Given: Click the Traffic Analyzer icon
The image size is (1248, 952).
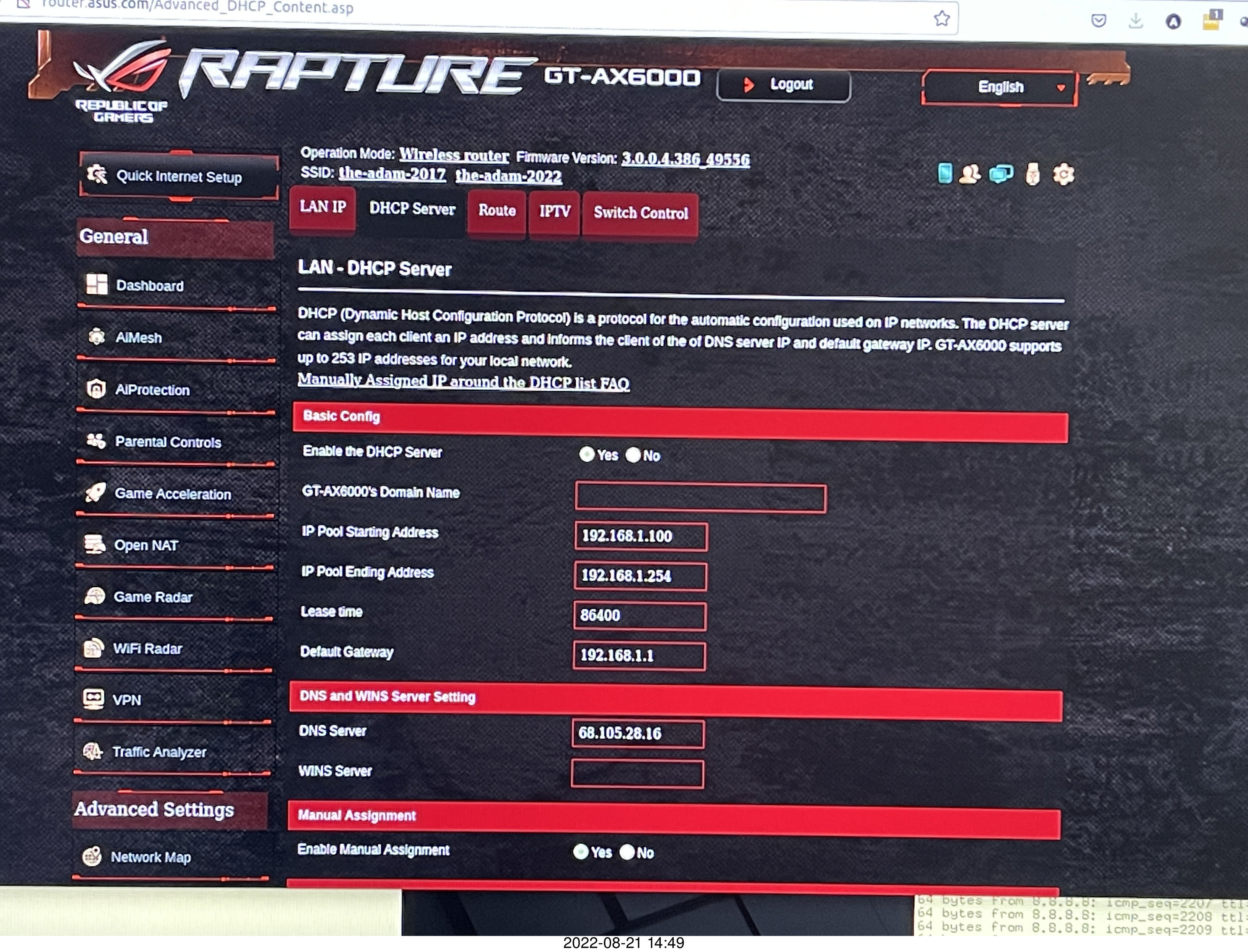Looking at the screenshot, I should coord(92,752).
